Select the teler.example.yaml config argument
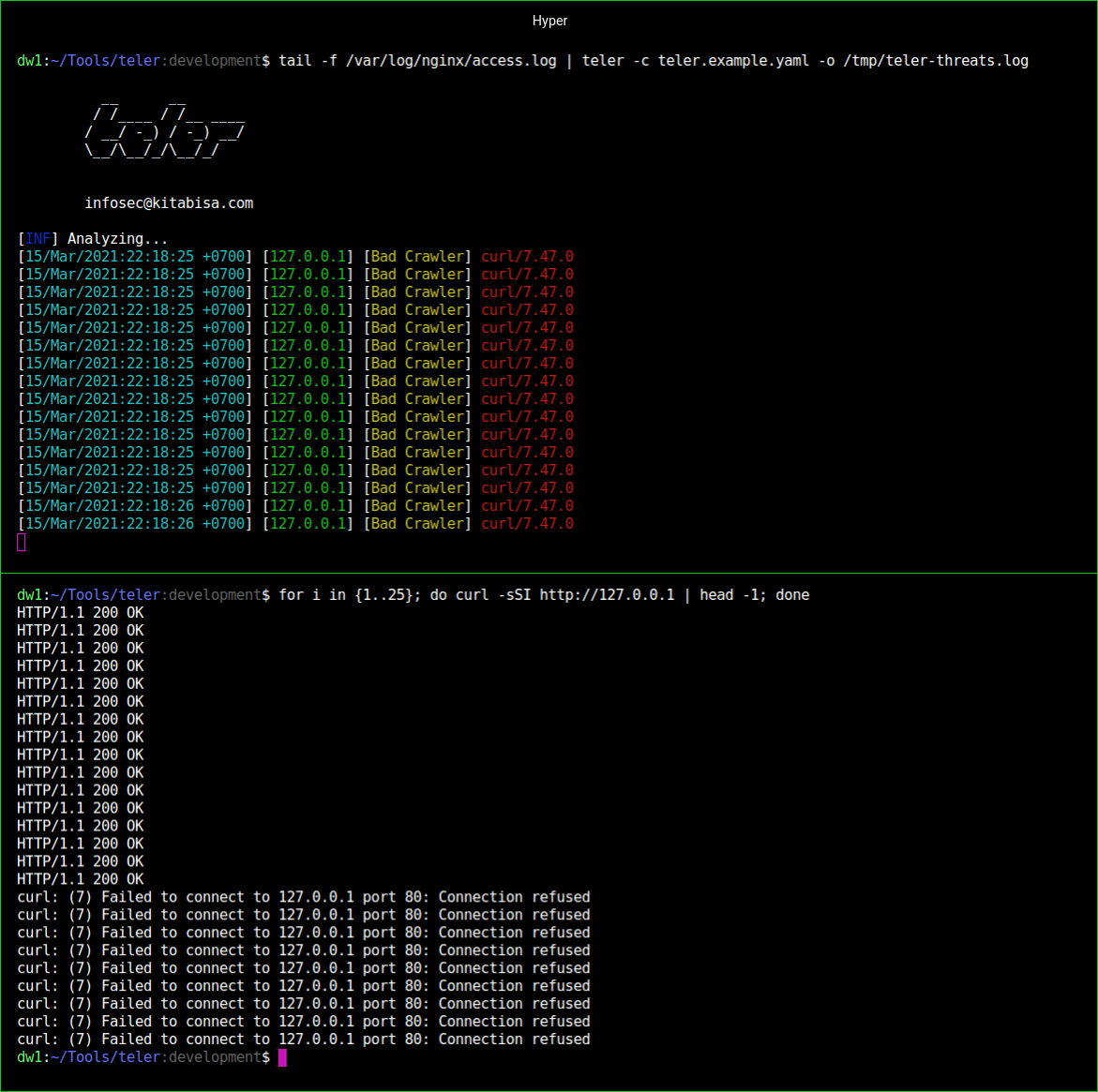The image size is (1098, 1092). pos(733,61)
